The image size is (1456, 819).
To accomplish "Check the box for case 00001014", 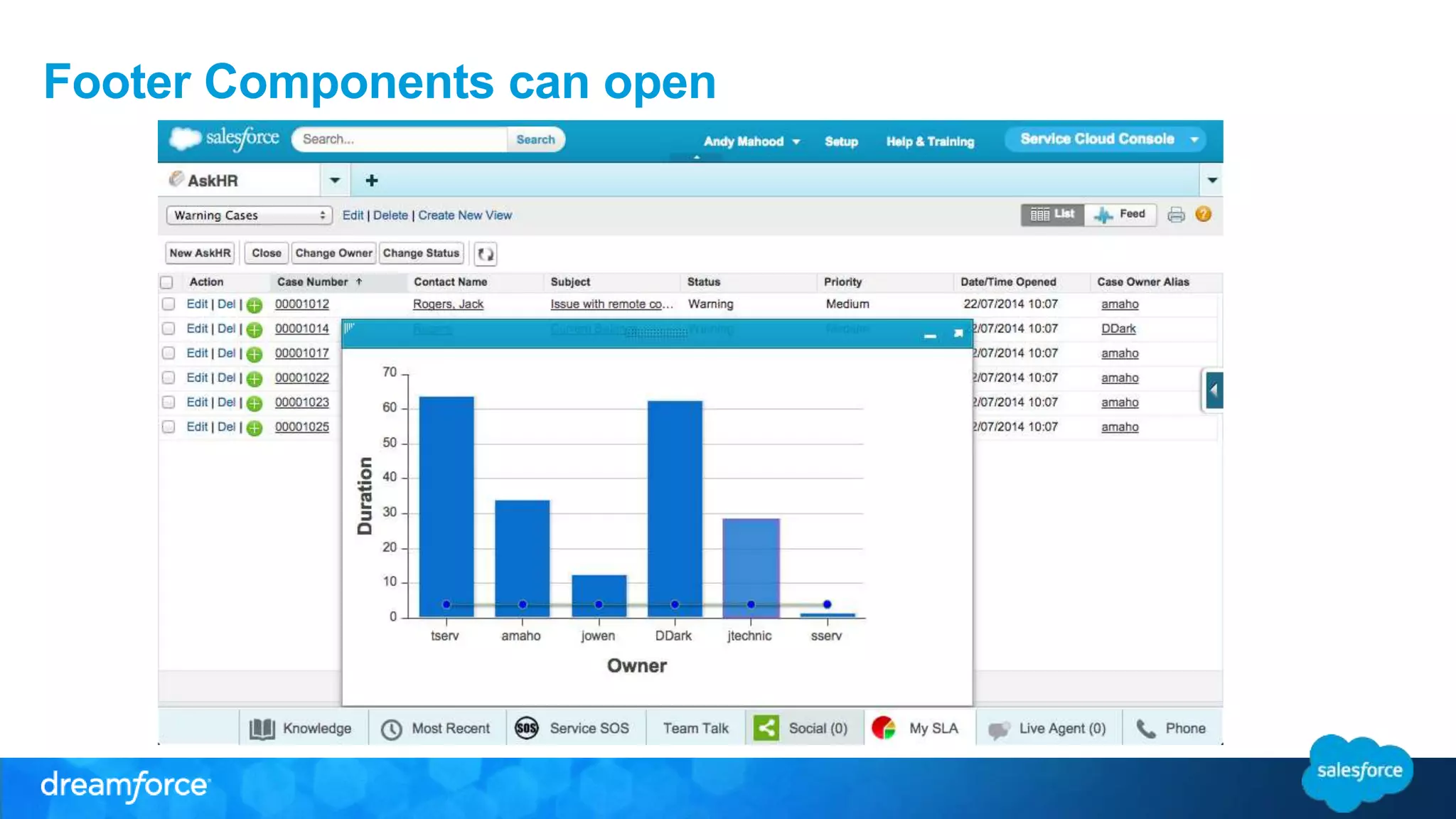I will pos(168,328).
